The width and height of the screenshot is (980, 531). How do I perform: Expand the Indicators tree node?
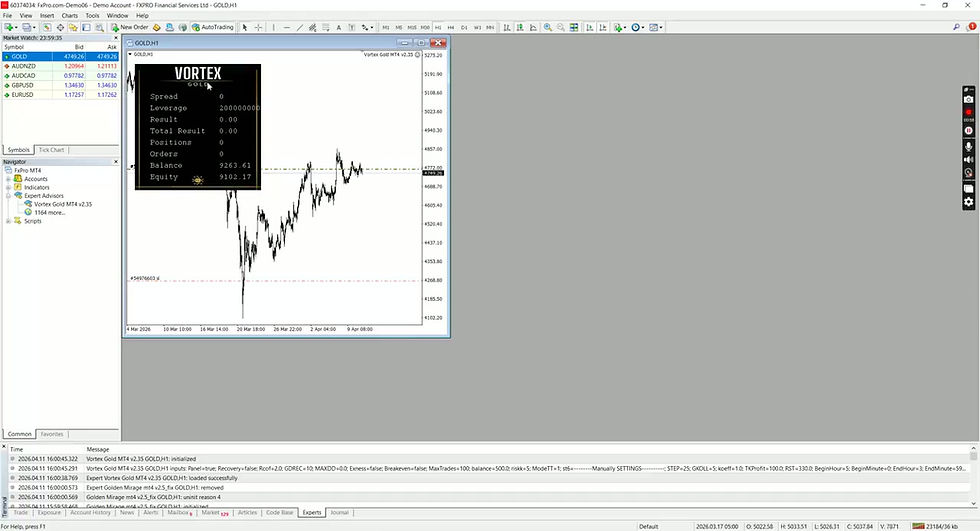[x=8, y=187]
